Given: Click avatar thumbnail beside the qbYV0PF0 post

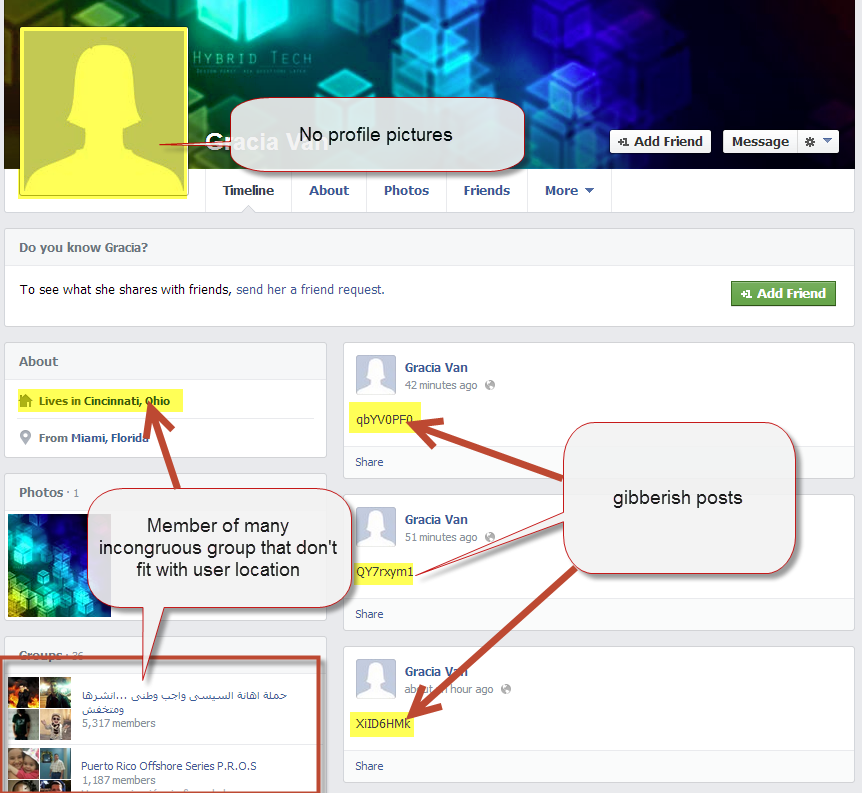Looking at the screenshot, I should tap(376, 375).
